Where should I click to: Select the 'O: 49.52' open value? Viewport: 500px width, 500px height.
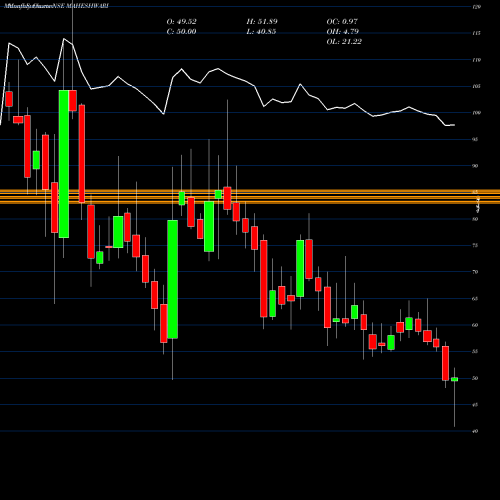coord(181,22)
